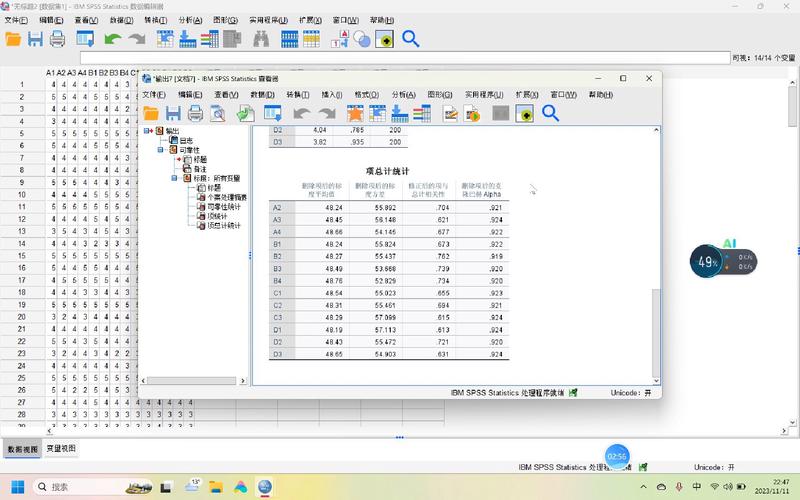This screenshot has width=800, height=500.
Task: Click Alpha value .919 in row B2
Action: (x=495, y=256)
